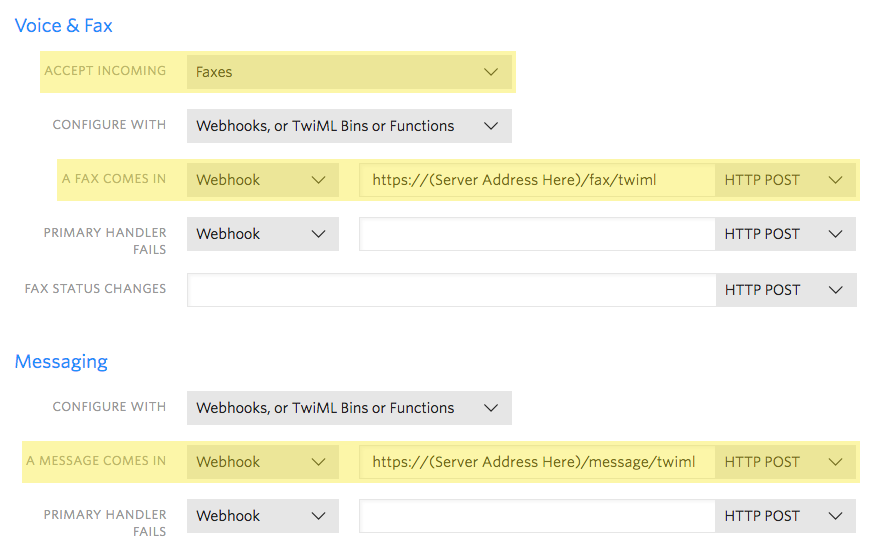Screen dimensions: 871x552
Task: Click Messaging Primary Handler Fails URL field
Action: [537, 516]
